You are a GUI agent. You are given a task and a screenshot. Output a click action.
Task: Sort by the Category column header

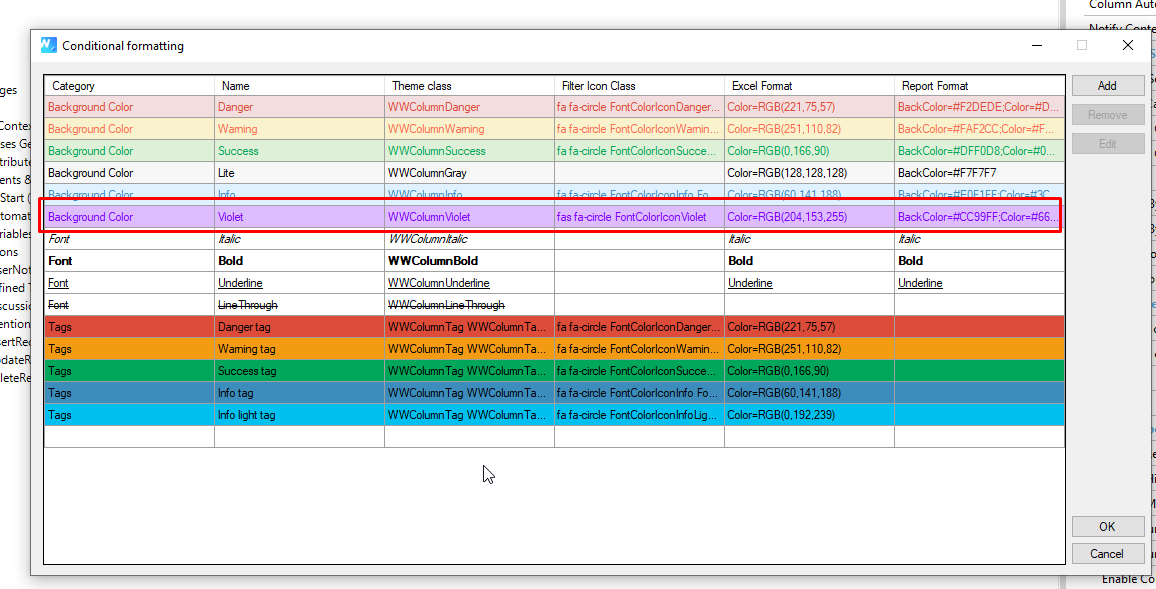click(x=129, y=86)
